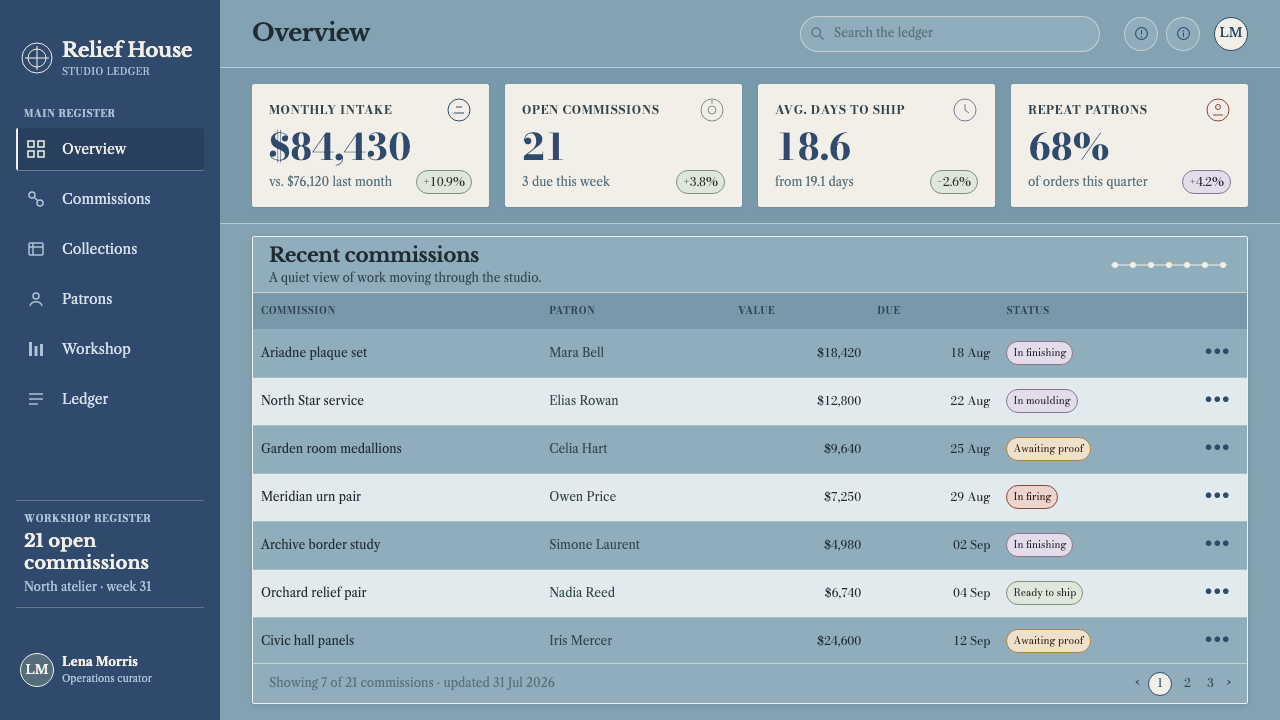Click the Open Commissions card icon

tap(712, 110)
